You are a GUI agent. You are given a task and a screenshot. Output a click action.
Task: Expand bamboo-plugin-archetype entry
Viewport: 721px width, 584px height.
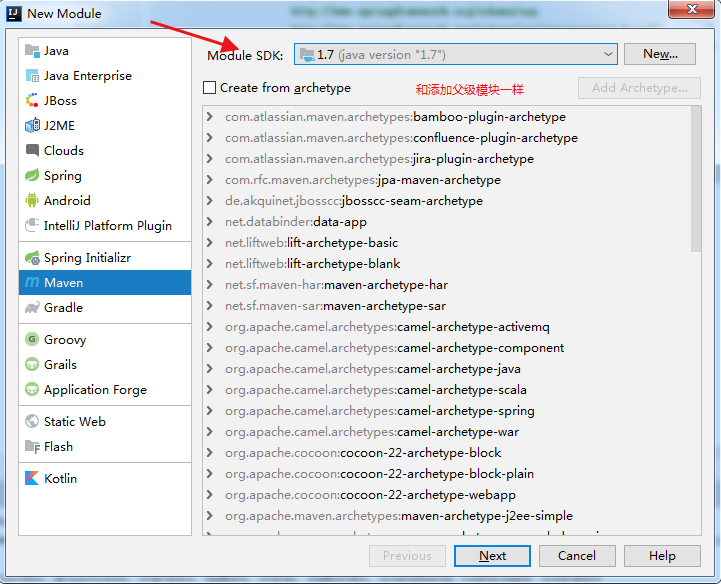[x=210, y=116]
